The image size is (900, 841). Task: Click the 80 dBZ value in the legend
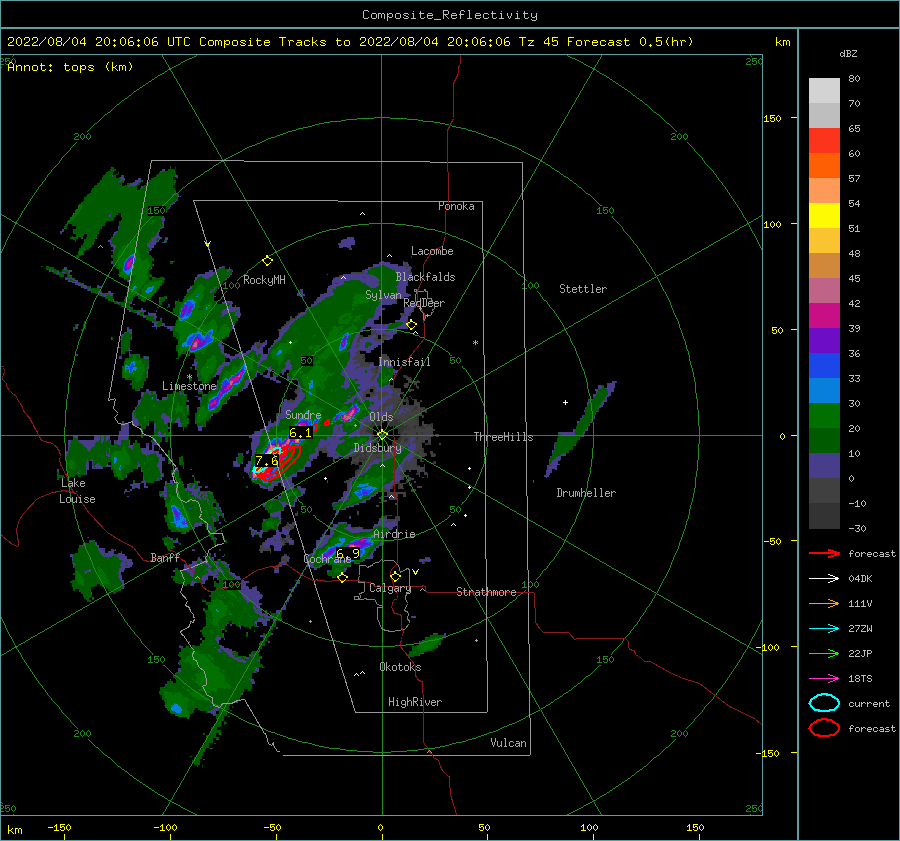(x=854, y=79)
